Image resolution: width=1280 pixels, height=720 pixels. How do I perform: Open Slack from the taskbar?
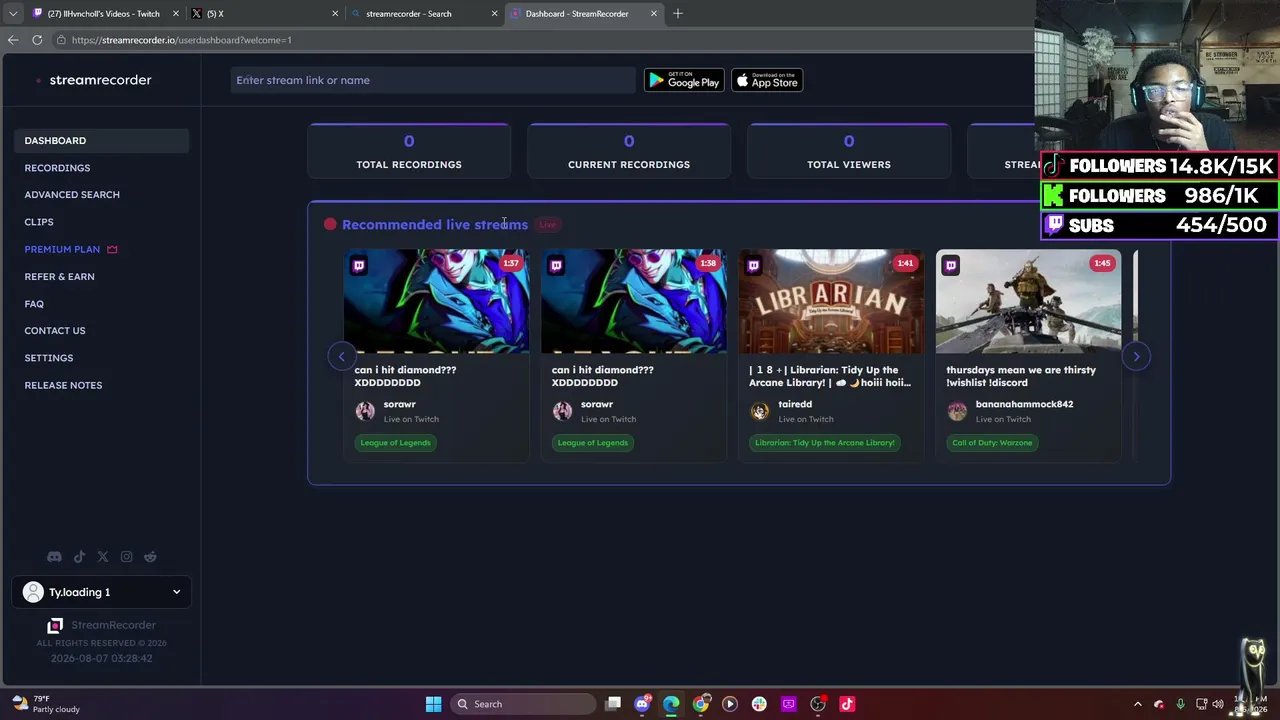[759, 704]
